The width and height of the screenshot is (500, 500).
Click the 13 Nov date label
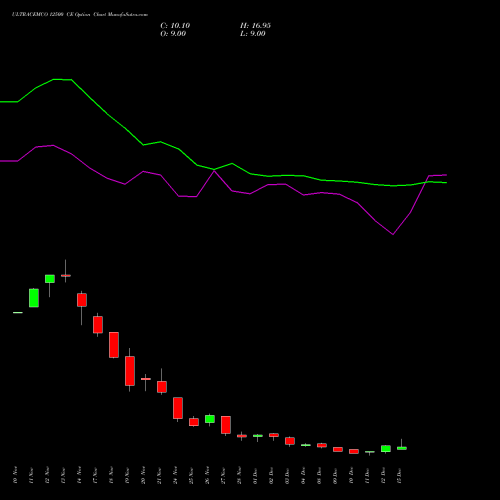point(63,475)
